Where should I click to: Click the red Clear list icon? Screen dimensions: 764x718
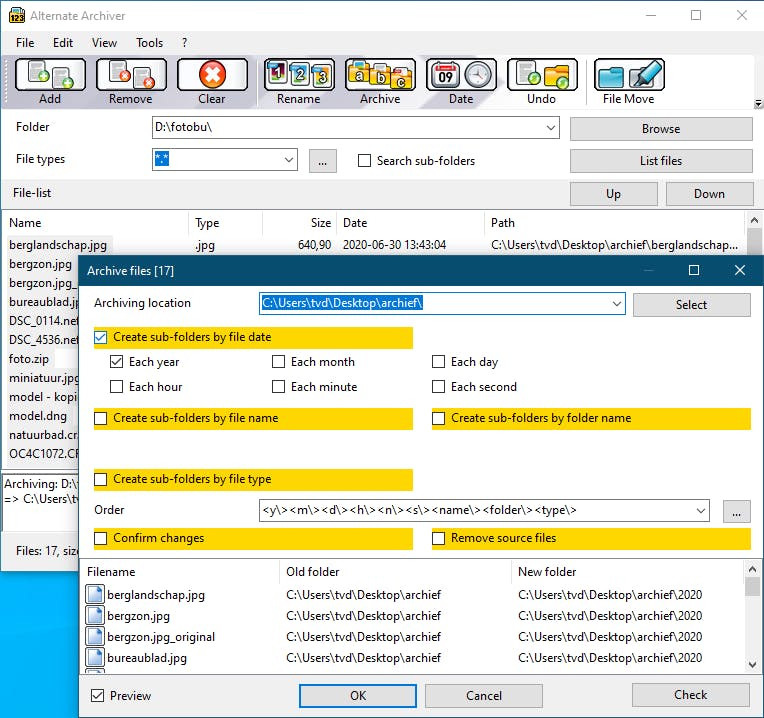tap(212, 75)
